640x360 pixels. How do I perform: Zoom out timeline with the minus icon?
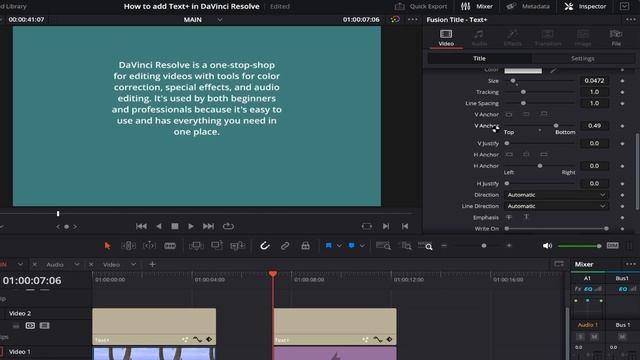[444, 246]
